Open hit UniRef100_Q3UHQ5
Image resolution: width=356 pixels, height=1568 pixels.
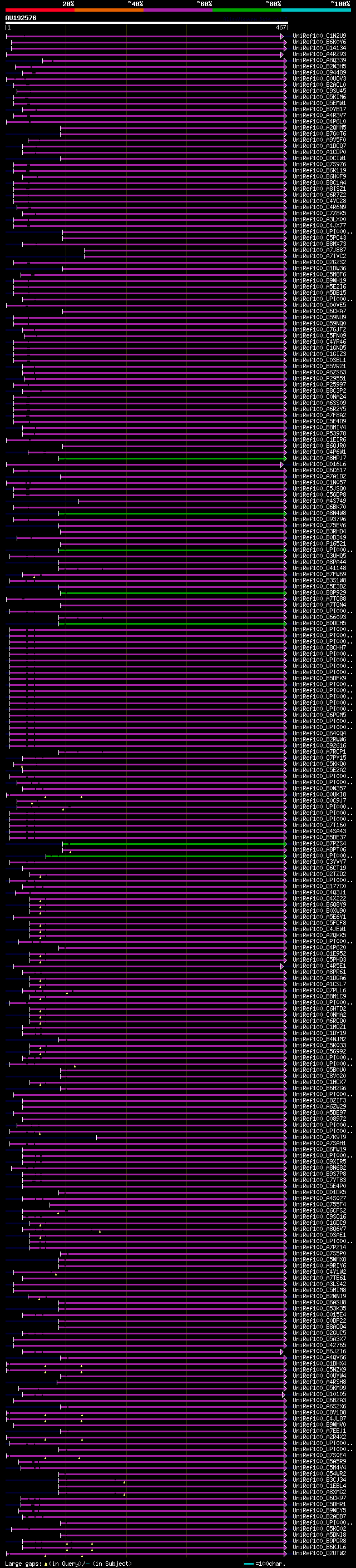[319, 556]
